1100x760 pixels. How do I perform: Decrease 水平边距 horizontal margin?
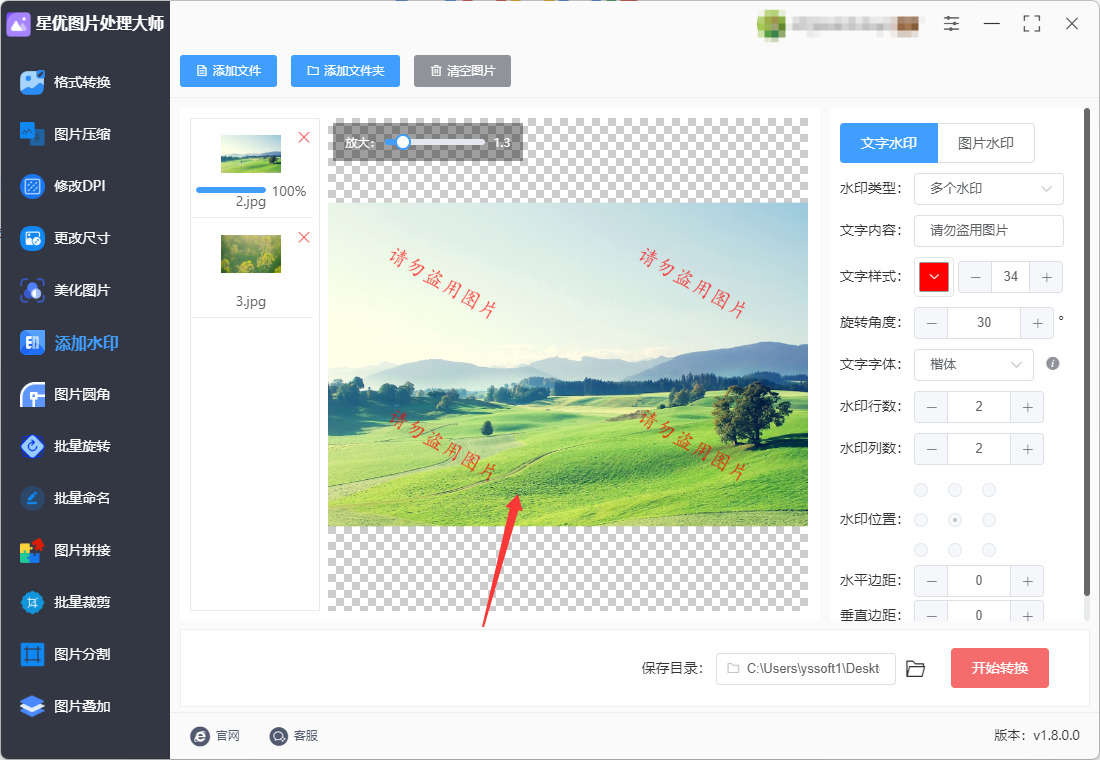click(931, 581)
